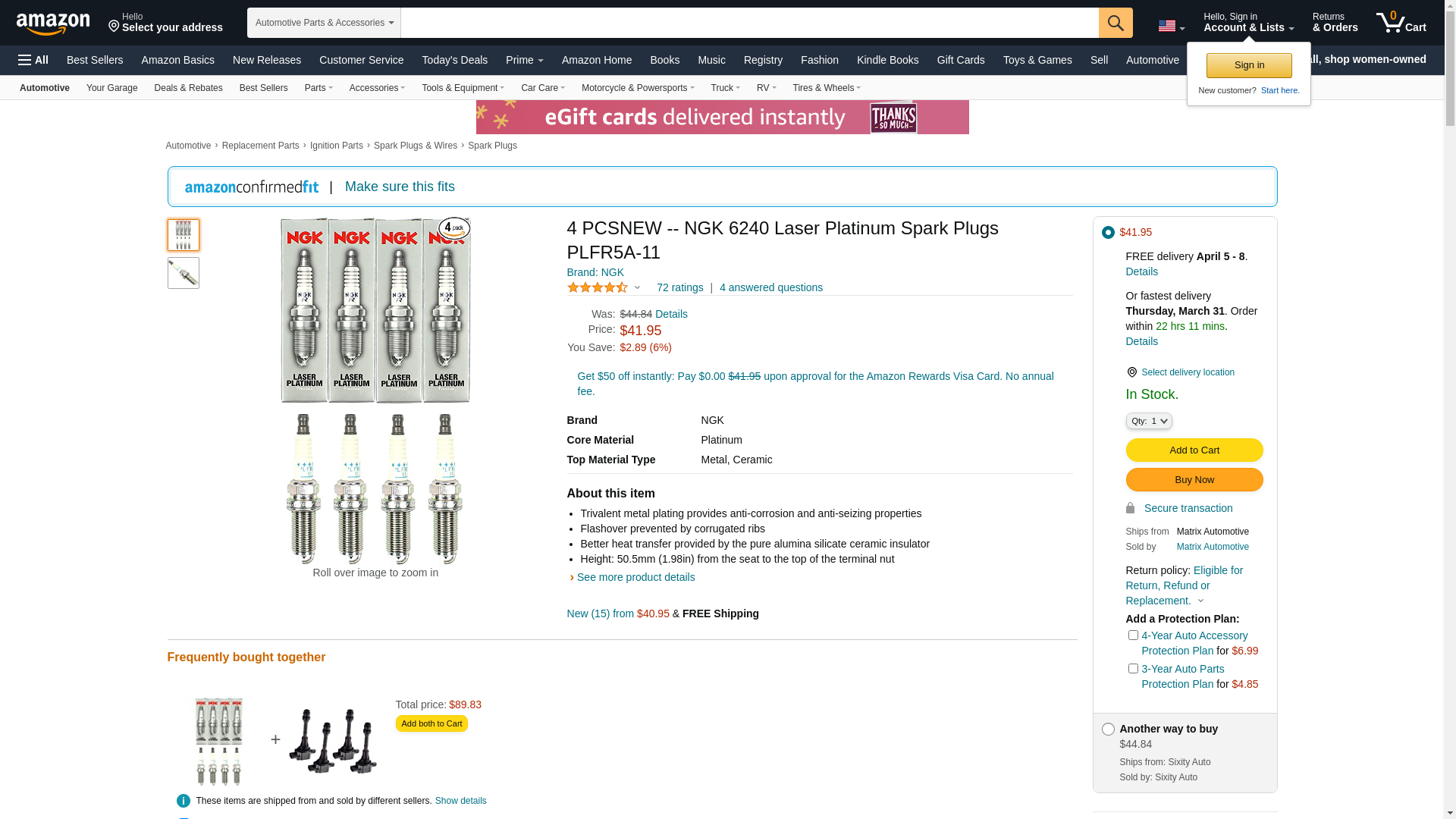Click the star rating icons

click(x=598, y=287)
